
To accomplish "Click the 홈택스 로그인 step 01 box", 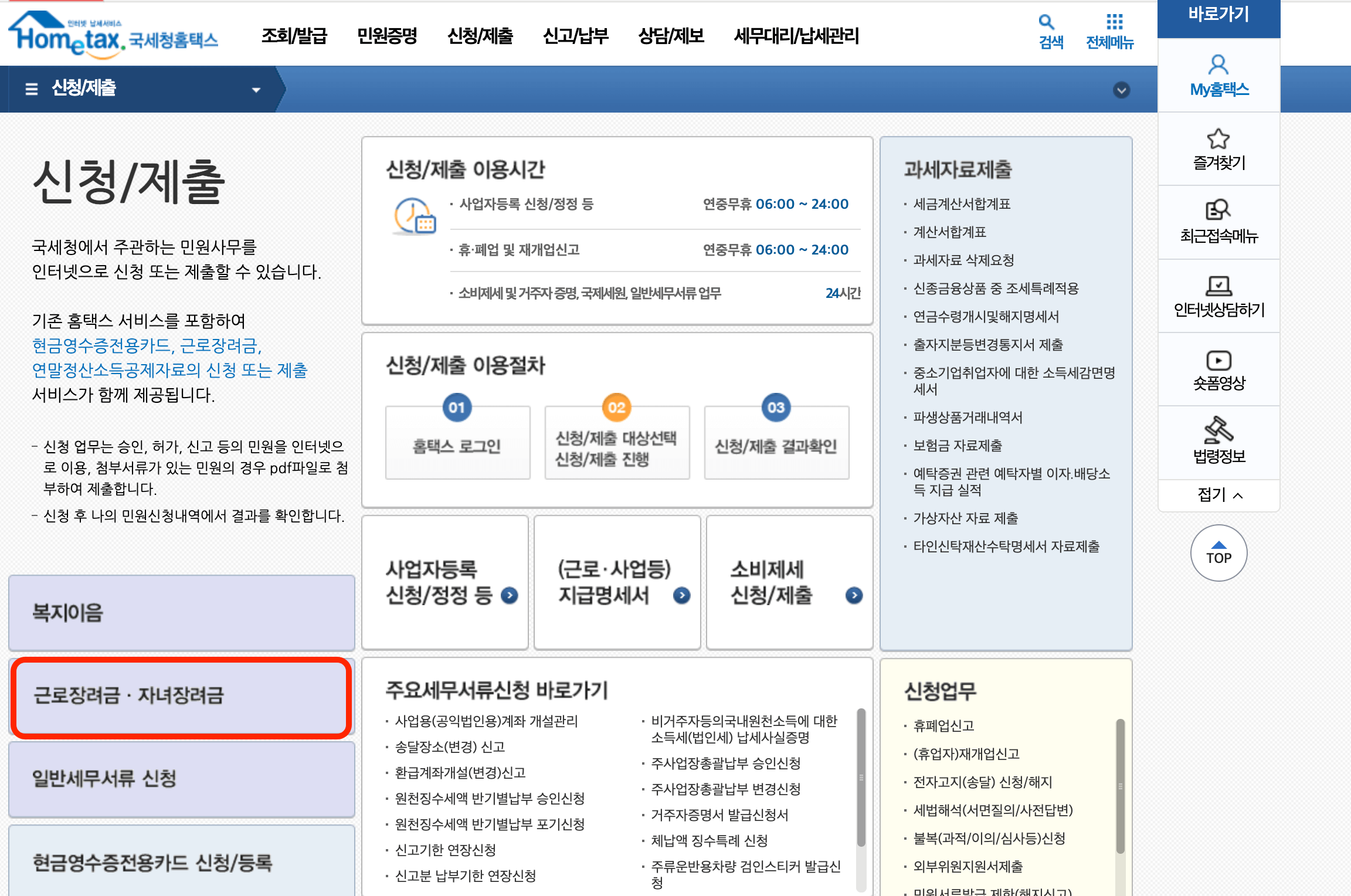I will tap(457, 443).
